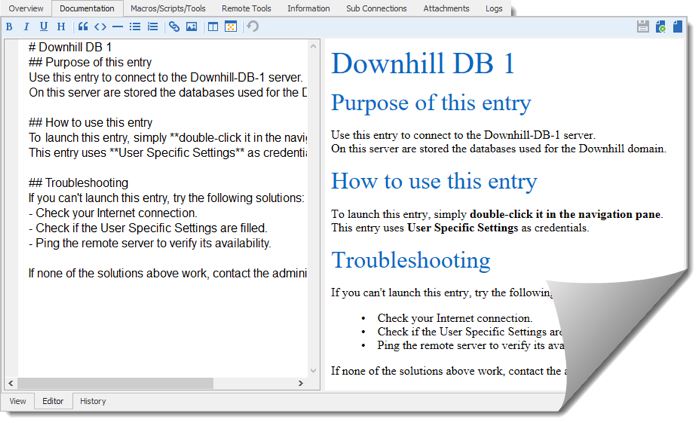699x423 pixels.
Task: Apply italic formatting with the I icon
Action: pyautogui.click(x=26, y=27)
